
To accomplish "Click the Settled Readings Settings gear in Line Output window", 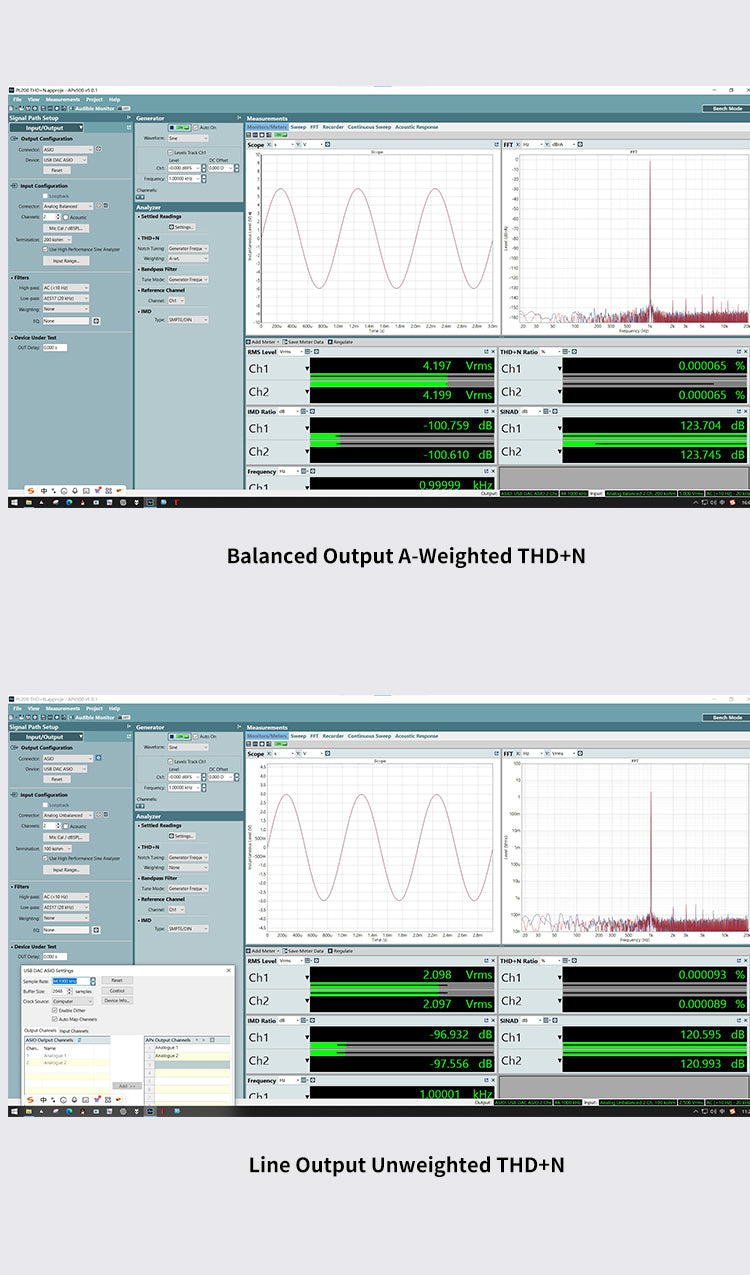I will [181, 836].
